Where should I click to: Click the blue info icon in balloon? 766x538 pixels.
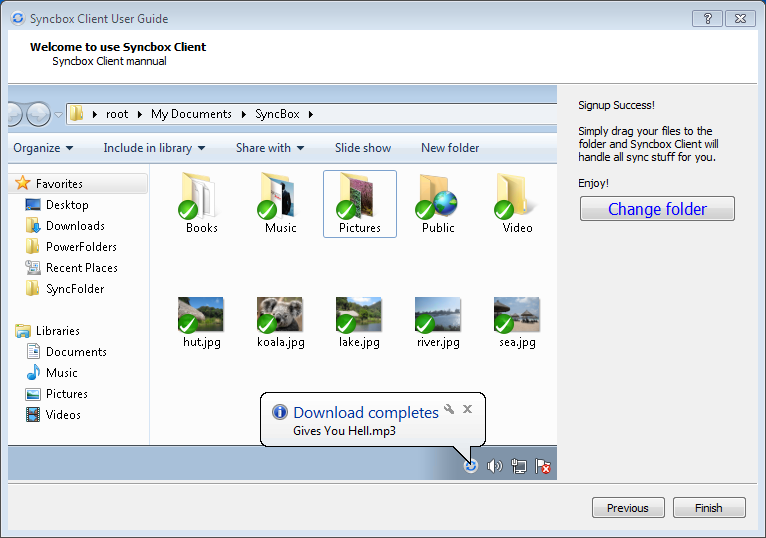click(x=279, y=412)
